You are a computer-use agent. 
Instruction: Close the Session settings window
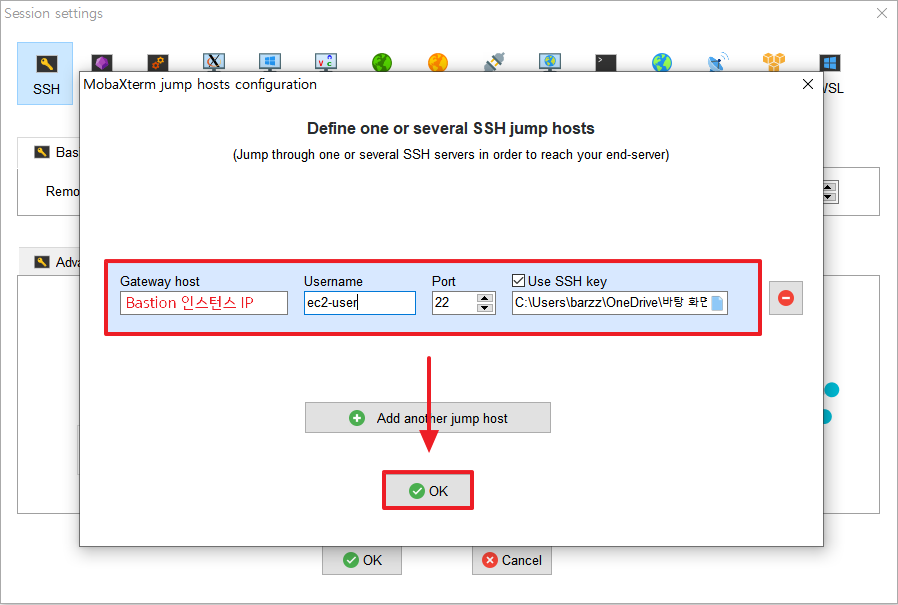[882, 13]
